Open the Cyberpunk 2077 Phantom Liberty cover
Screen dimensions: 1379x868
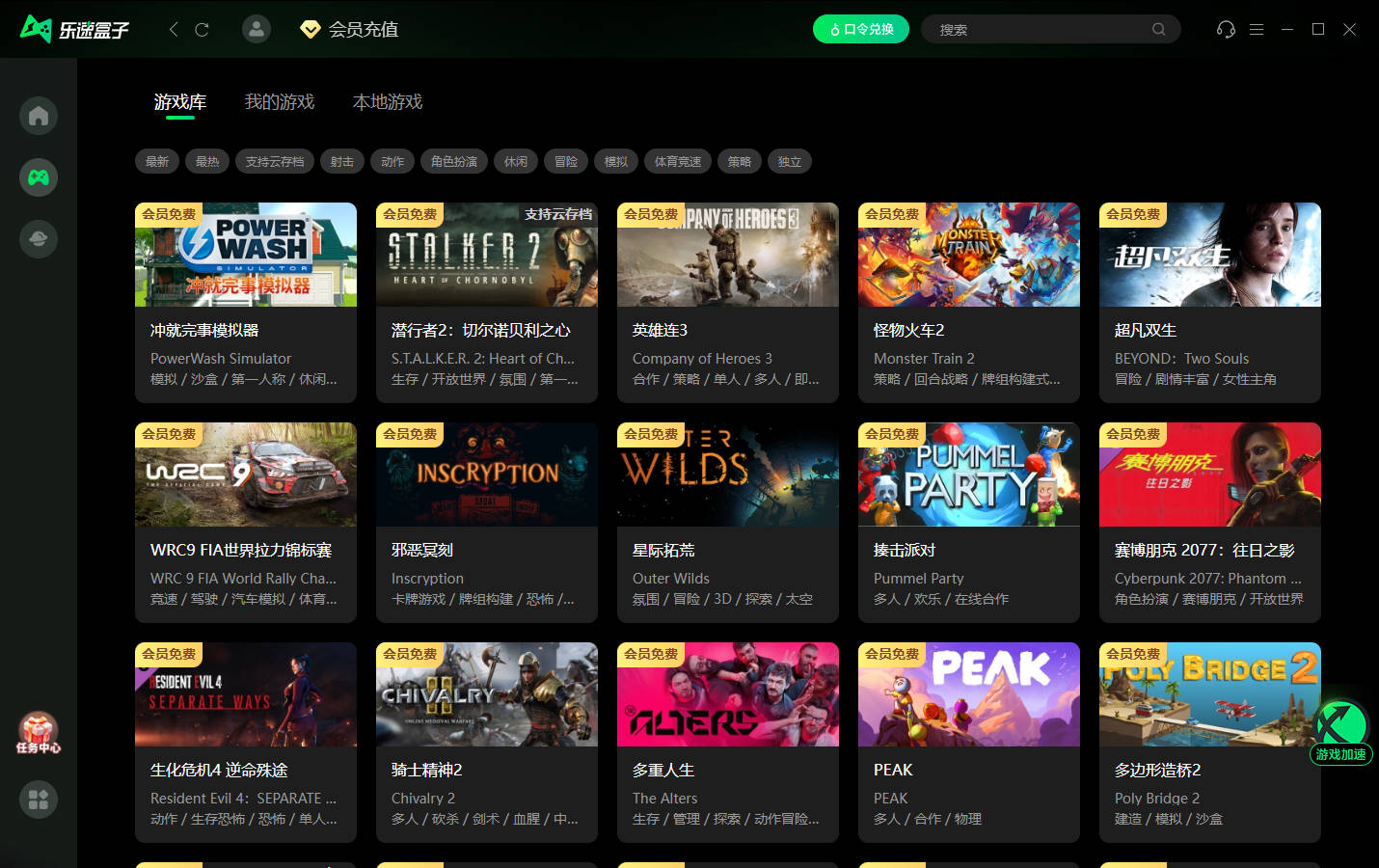tap(1210, 475)
